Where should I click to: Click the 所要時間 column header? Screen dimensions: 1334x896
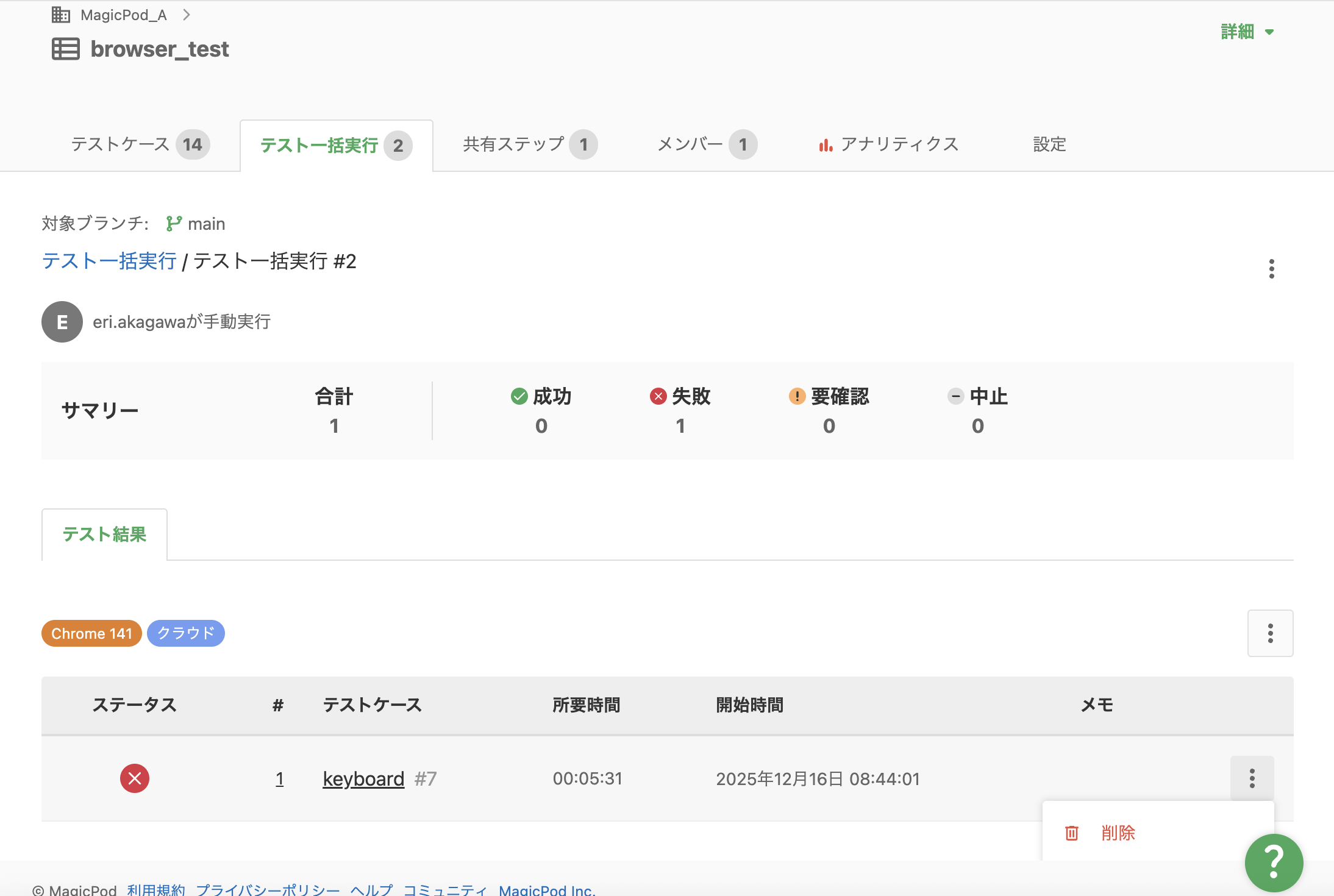point(586,705)
